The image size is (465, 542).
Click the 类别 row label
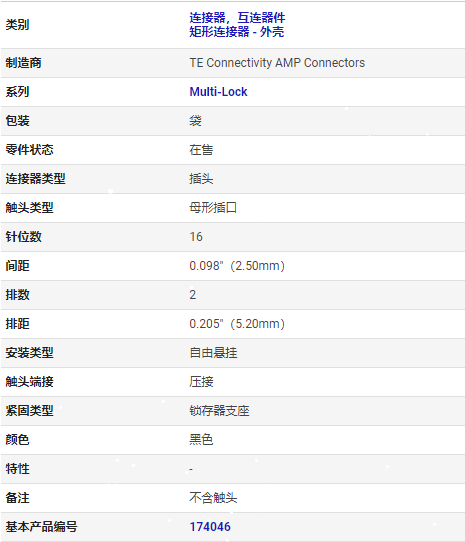(x=17, y=25)
